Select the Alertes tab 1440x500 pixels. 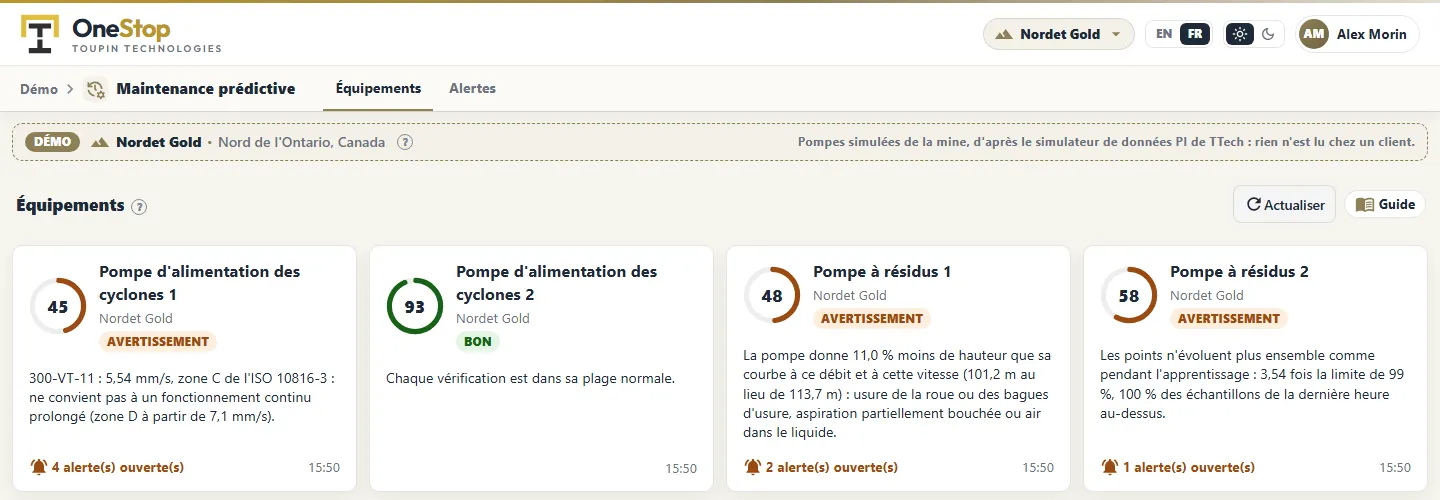472,88
